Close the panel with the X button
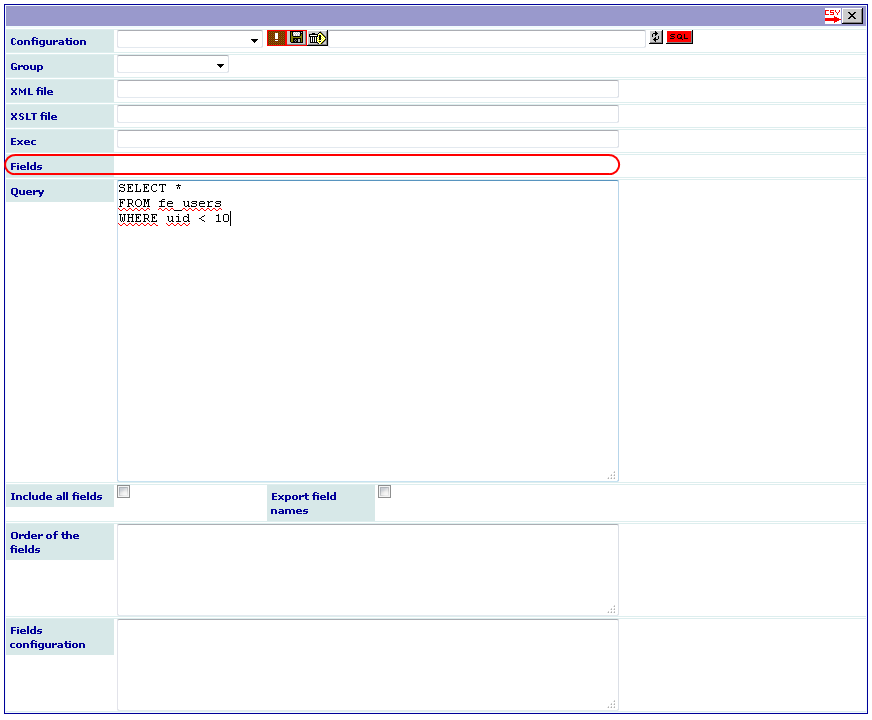The width and height of the screenshot is (872, 720). click(x=853, y=16)
